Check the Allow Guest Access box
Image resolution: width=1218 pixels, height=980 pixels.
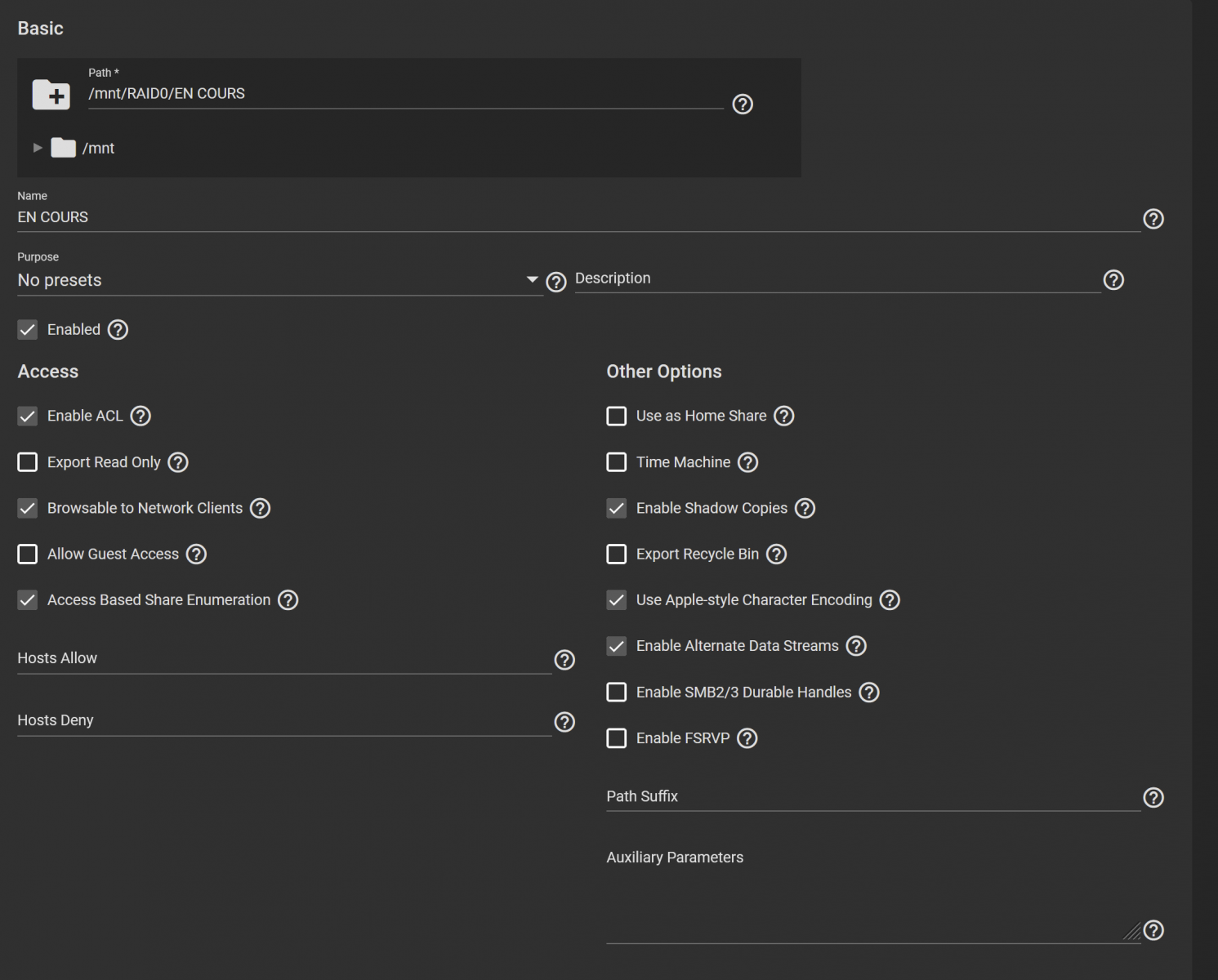[28, 555]
